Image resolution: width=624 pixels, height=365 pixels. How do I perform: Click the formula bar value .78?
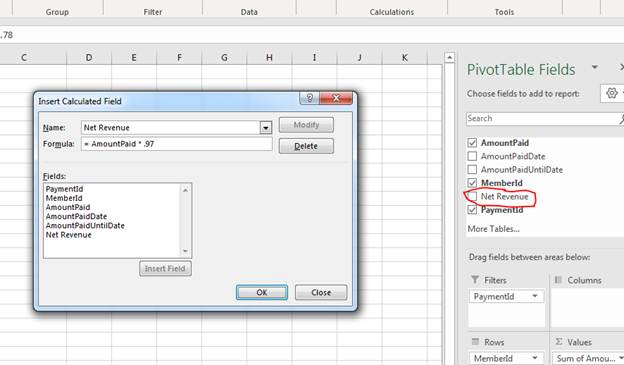tap(7, 35)
